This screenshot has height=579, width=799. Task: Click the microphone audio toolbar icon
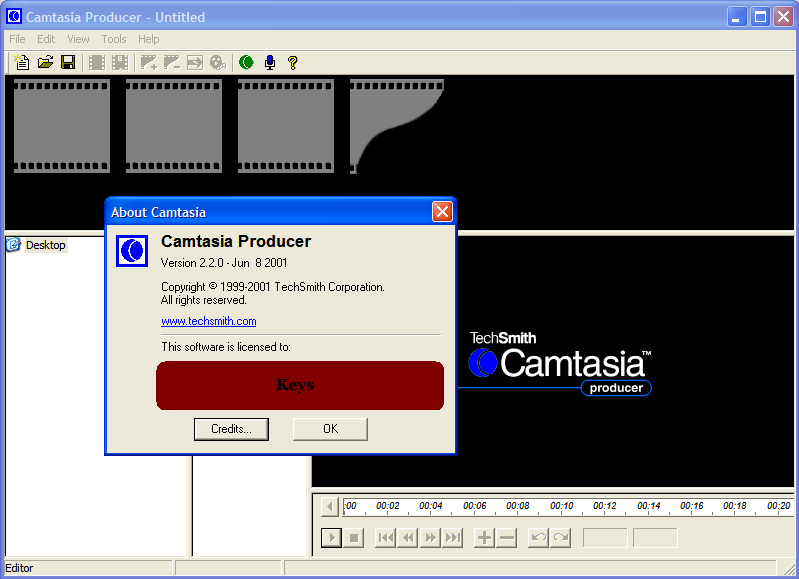pos(270,62)
